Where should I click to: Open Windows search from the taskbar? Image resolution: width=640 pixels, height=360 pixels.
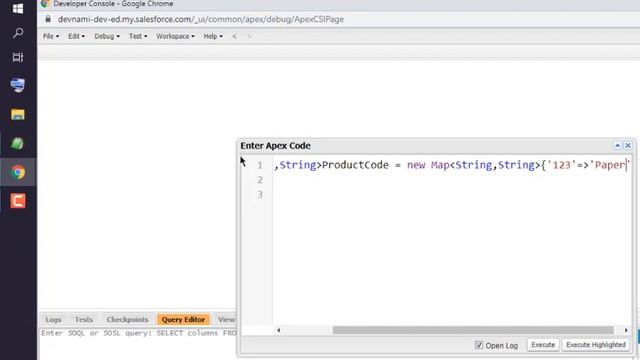point(18,33)
